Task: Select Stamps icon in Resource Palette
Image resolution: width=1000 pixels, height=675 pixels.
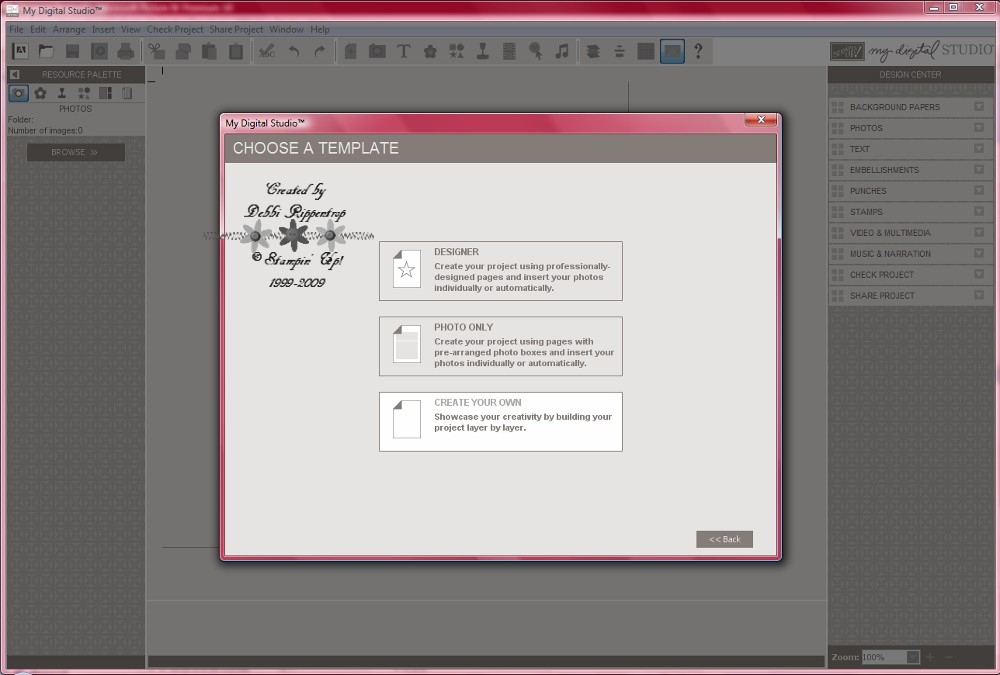Action: coord(62,93)
